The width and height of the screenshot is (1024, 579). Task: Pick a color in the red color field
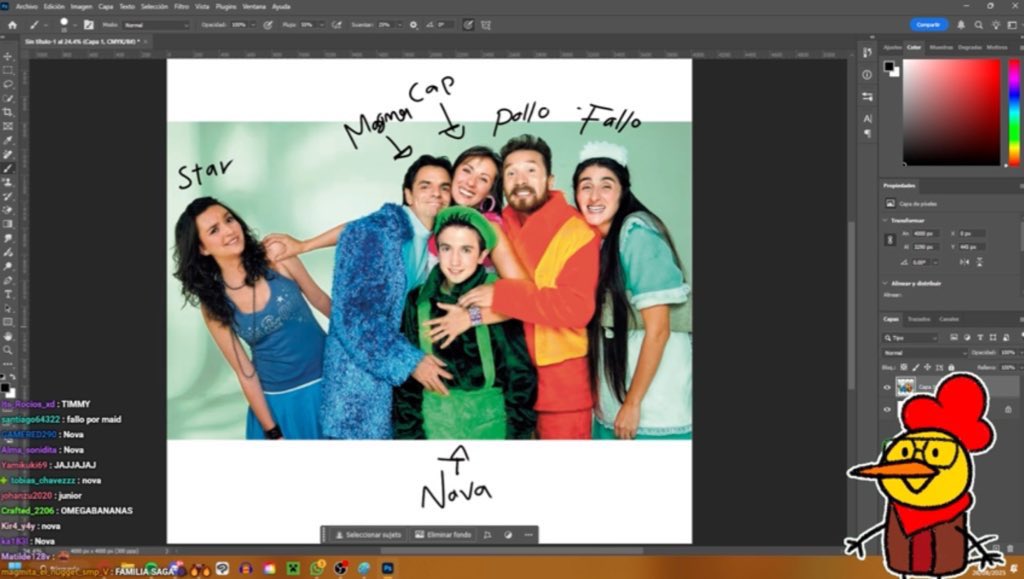tap(952, 112)
